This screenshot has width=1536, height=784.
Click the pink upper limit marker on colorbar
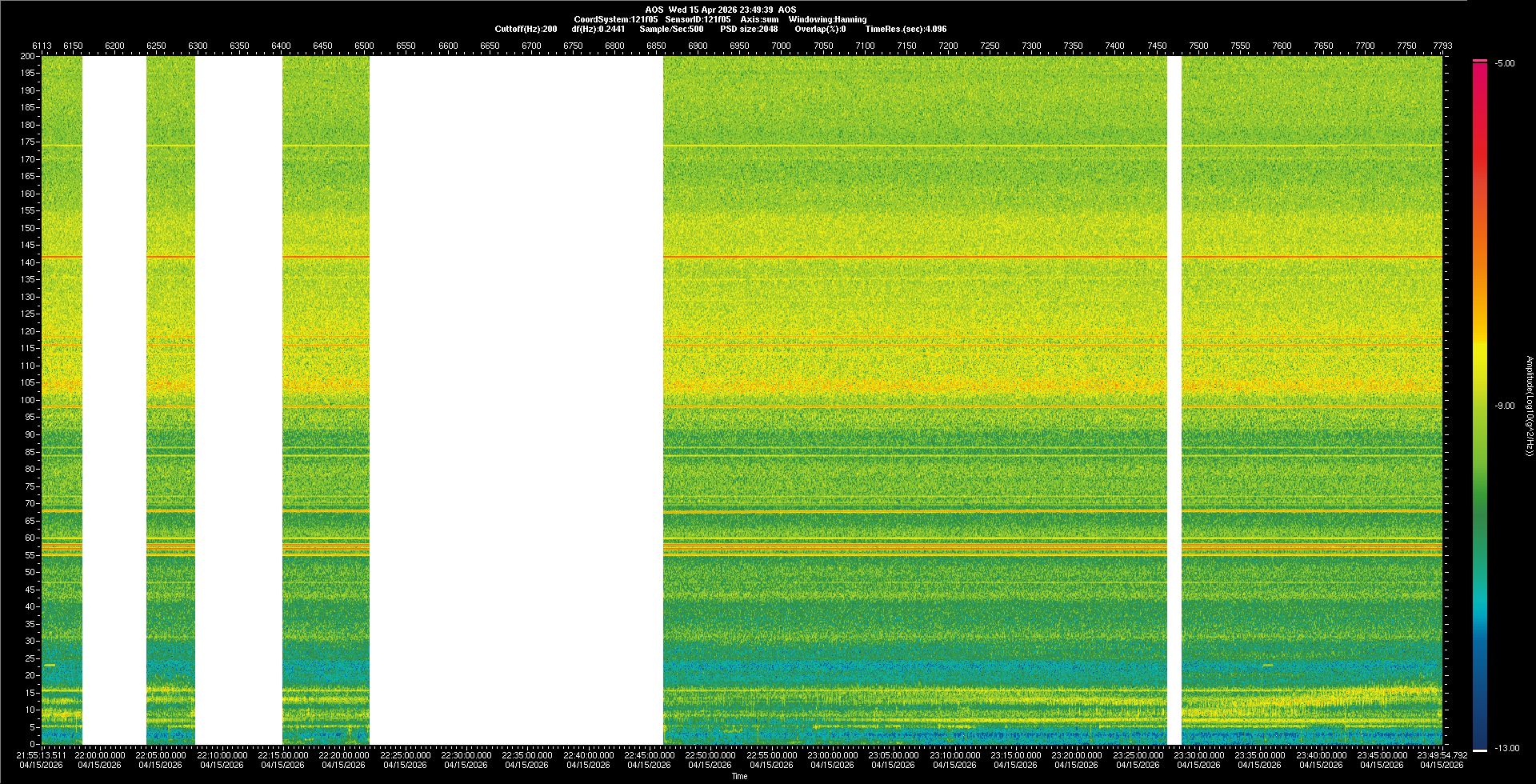tap(1480, 61)
